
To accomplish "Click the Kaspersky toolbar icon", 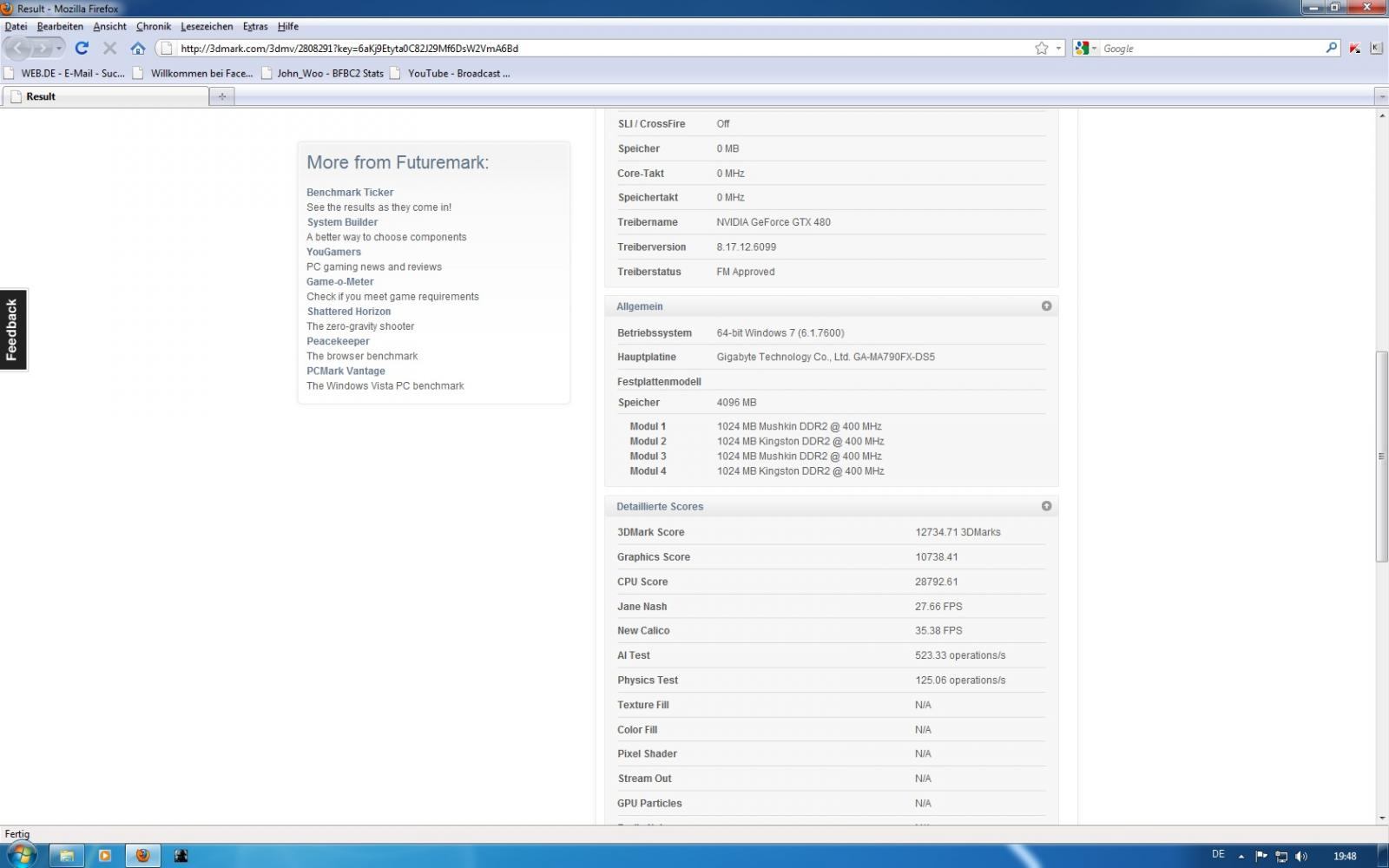I will click(x=1355, y=49).
